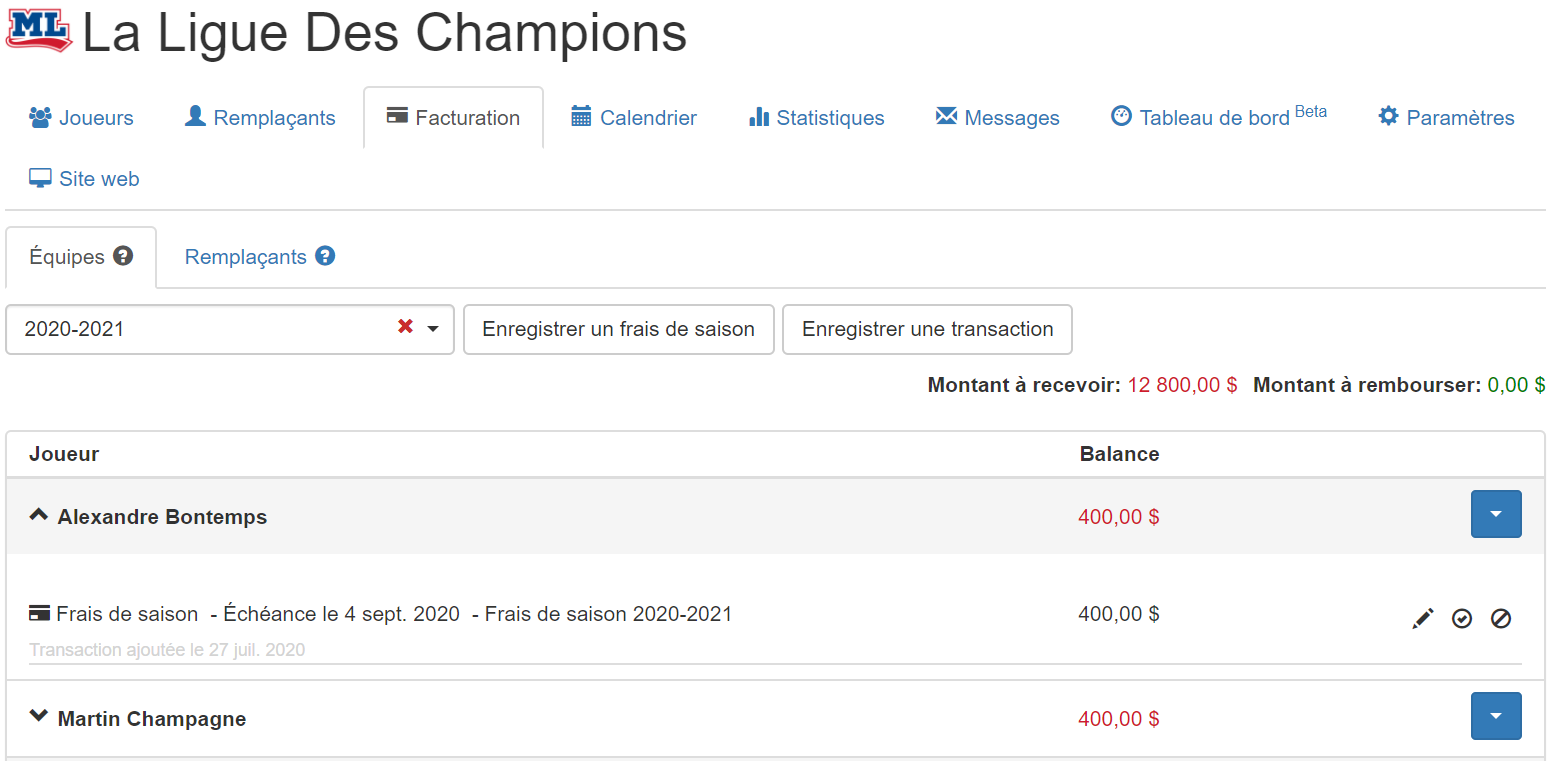Open help icon next to Équipes

[123, 256]
